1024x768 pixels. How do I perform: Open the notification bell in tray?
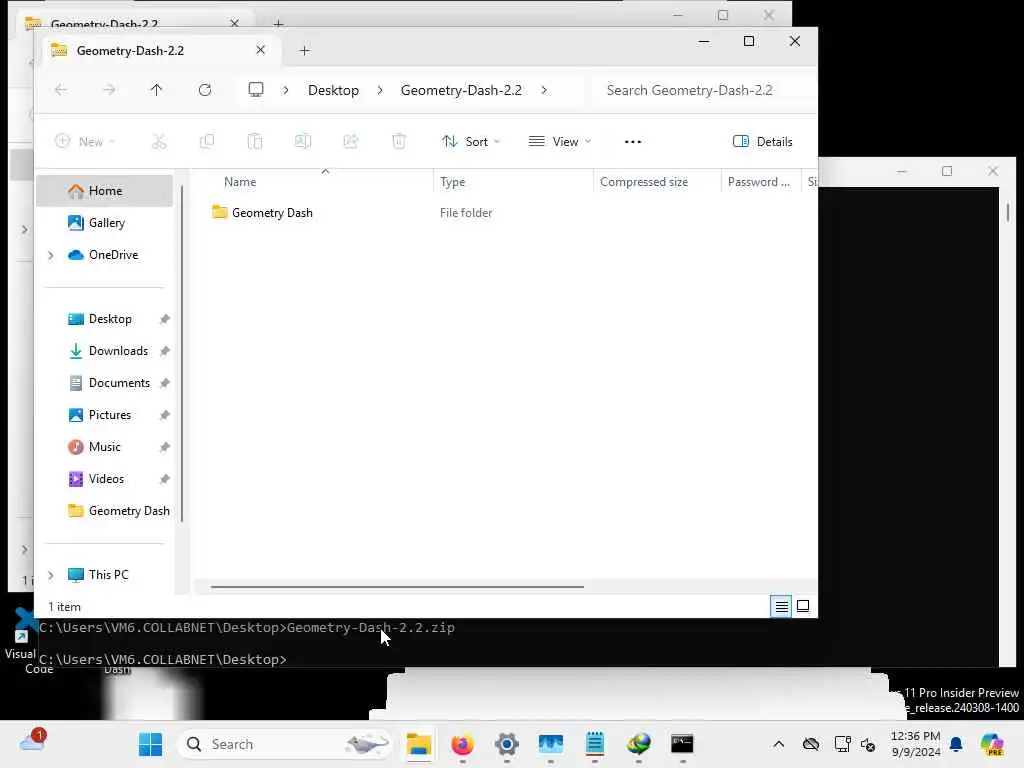click(956, 744)
